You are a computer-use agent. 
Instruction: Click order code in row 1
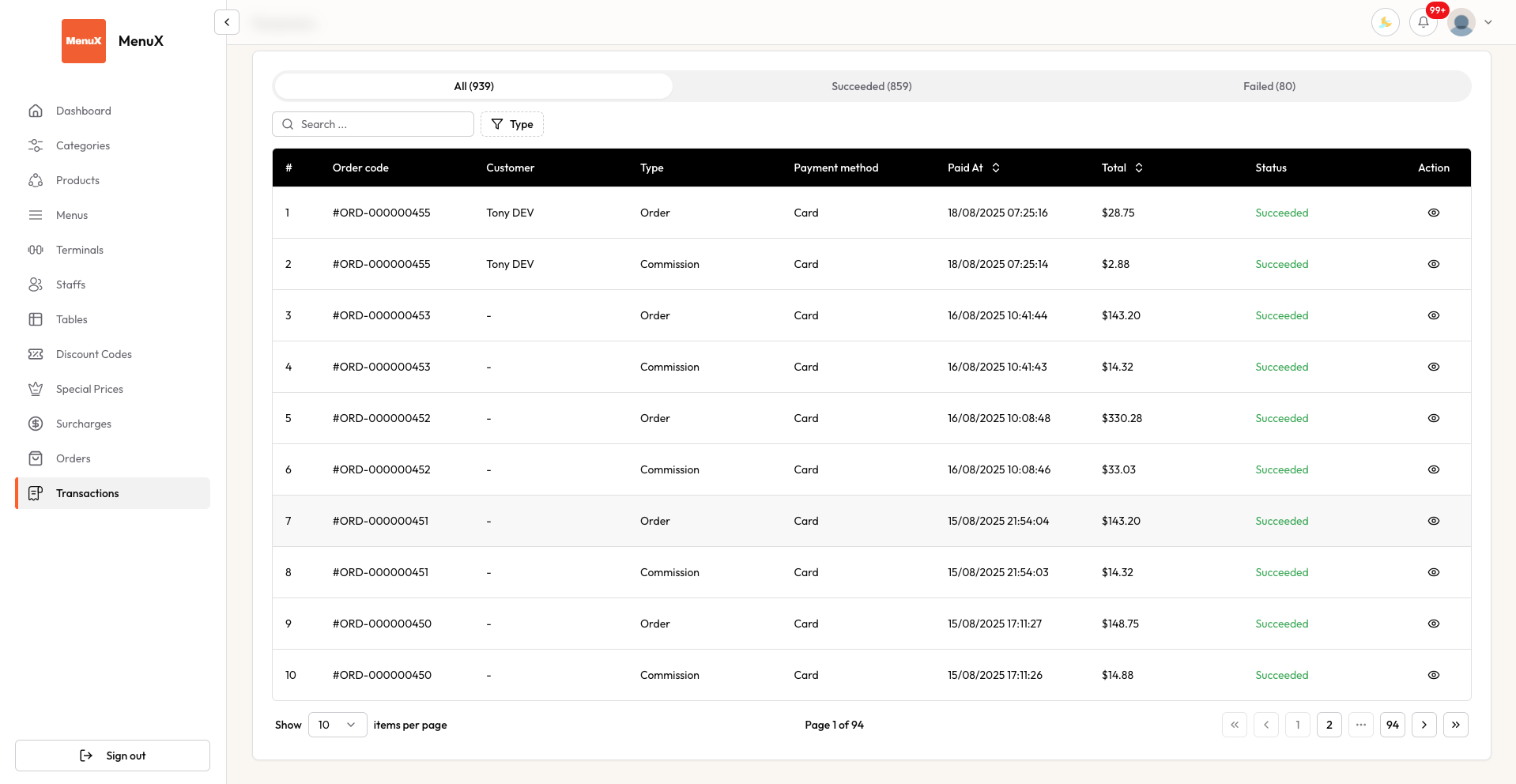click(x=381, y=213)
